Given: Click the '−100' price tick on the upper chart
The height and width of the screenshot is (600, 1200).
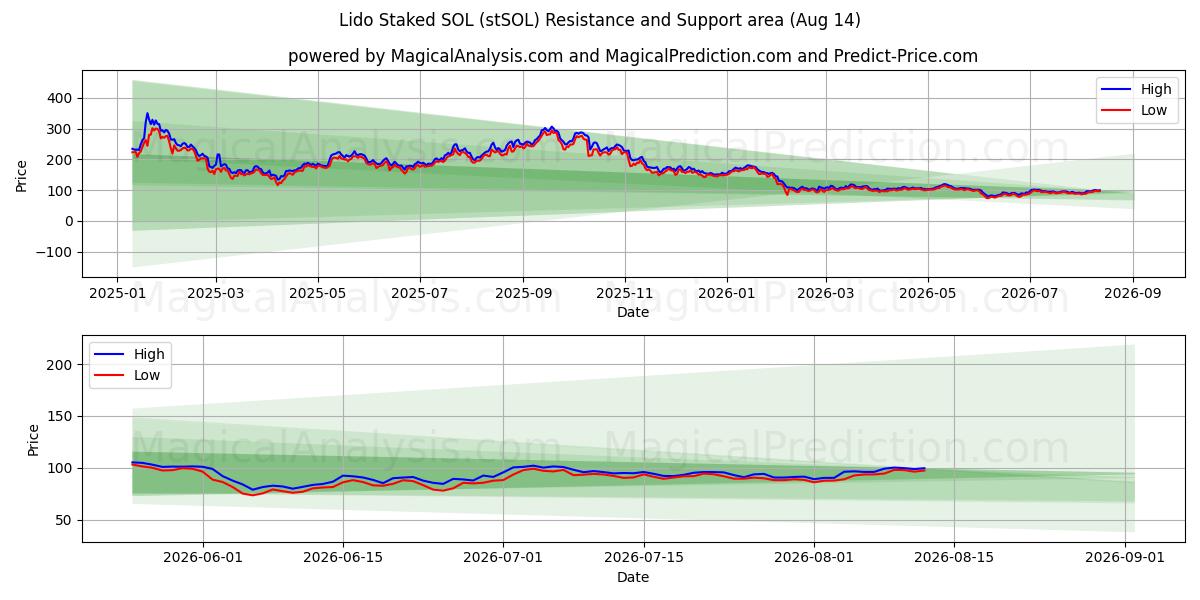Looking at the screenshot, I should click(x=55, y=253).
